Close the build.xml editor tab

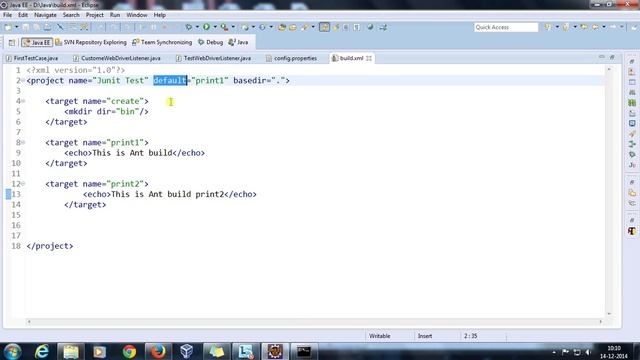pos(369,58)
